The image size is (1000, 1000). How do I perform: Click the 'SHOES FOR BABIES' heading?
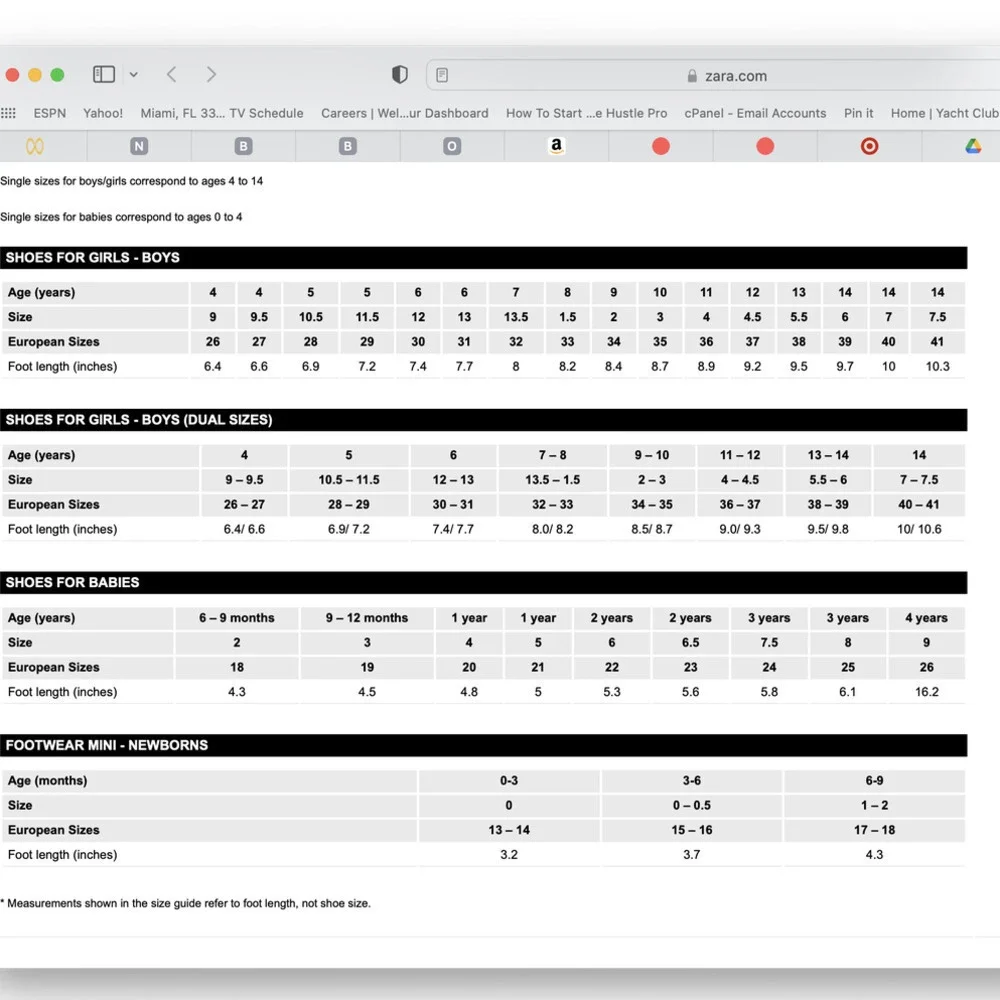(x=72, y=582)
